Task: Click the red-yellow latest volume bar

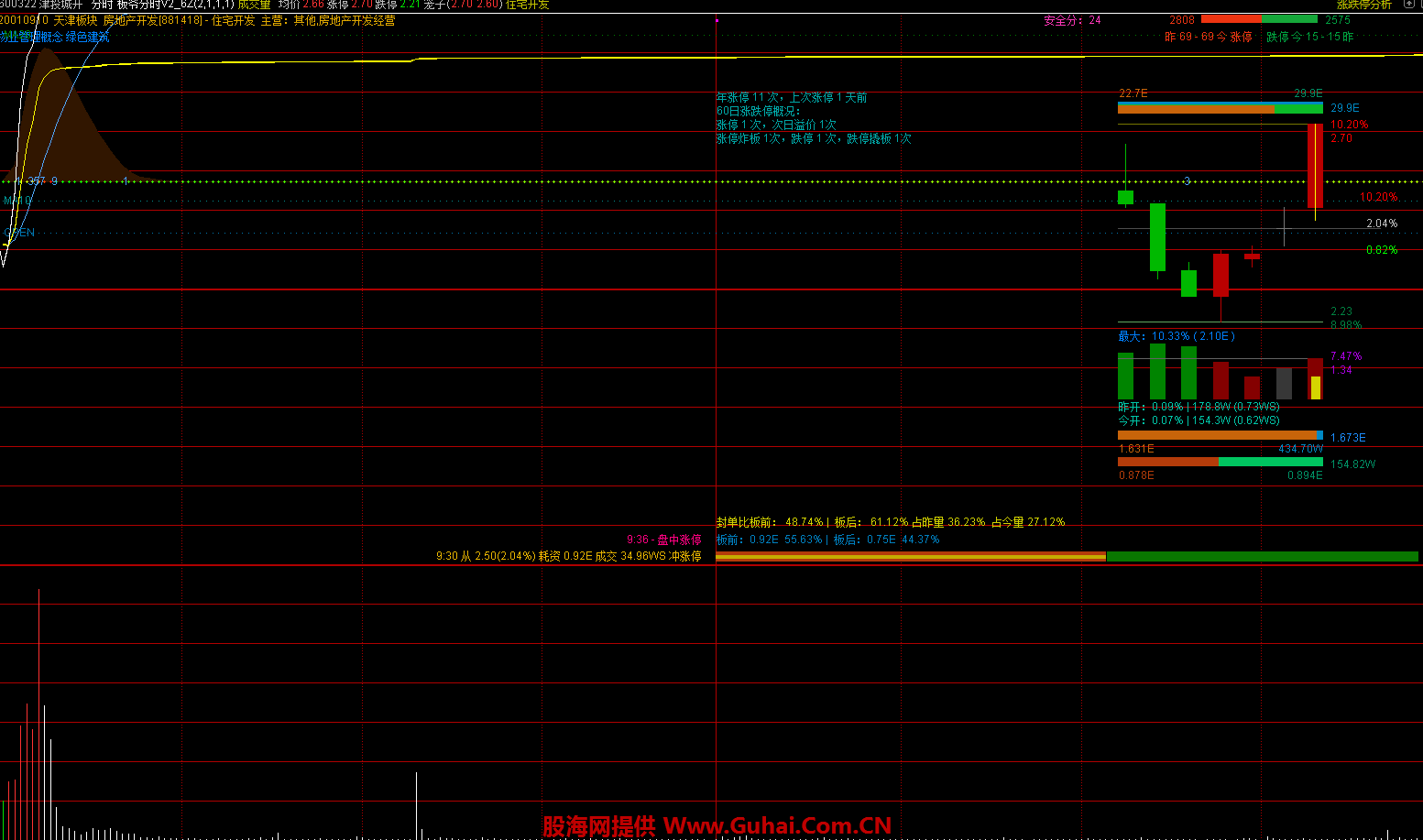Action: point(1316,379)
